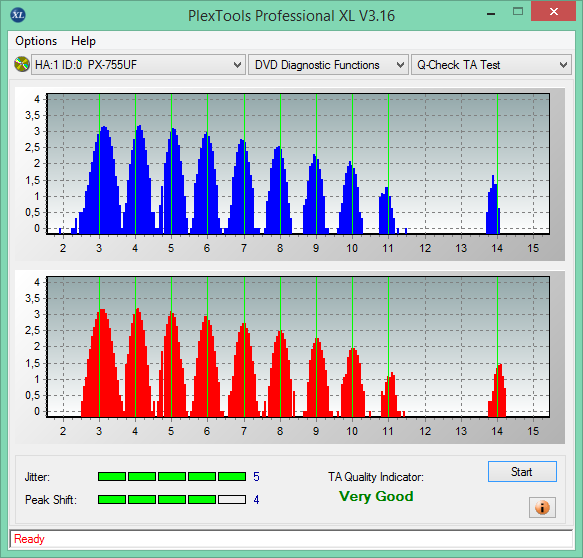583x558 pixels.
Task: Click the 3 axis label below red graph
Action: pos(99,431)
